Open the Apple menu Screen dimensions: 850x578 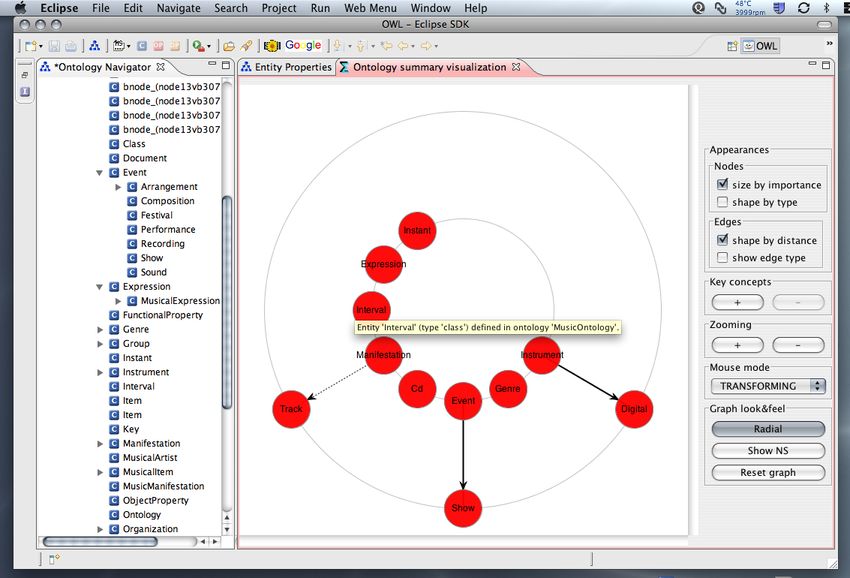point(21,8)
